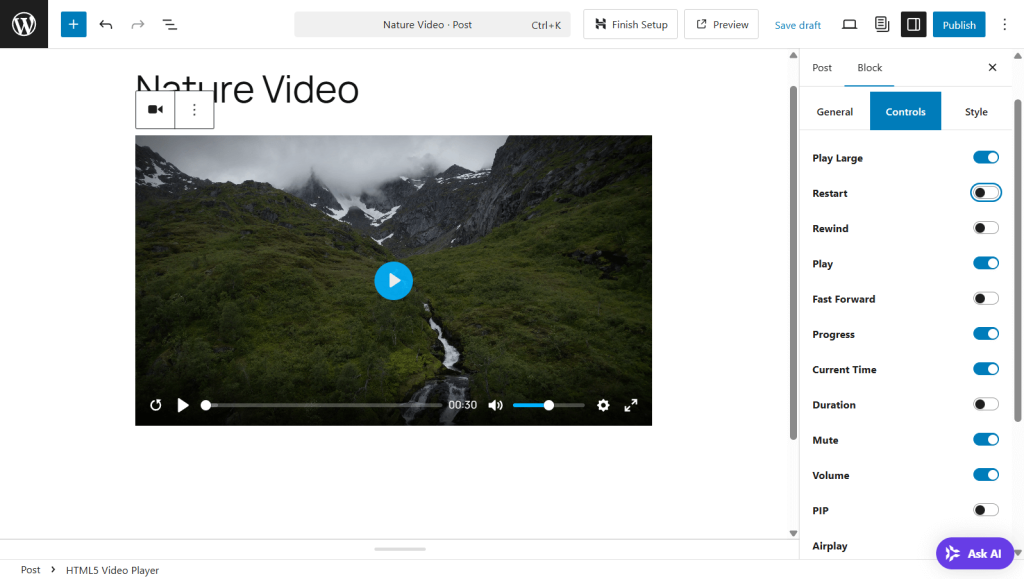Click the video camera icon in block toolbar
Viewport: 1024px width, 579px height.
click(x=155, y=110)
